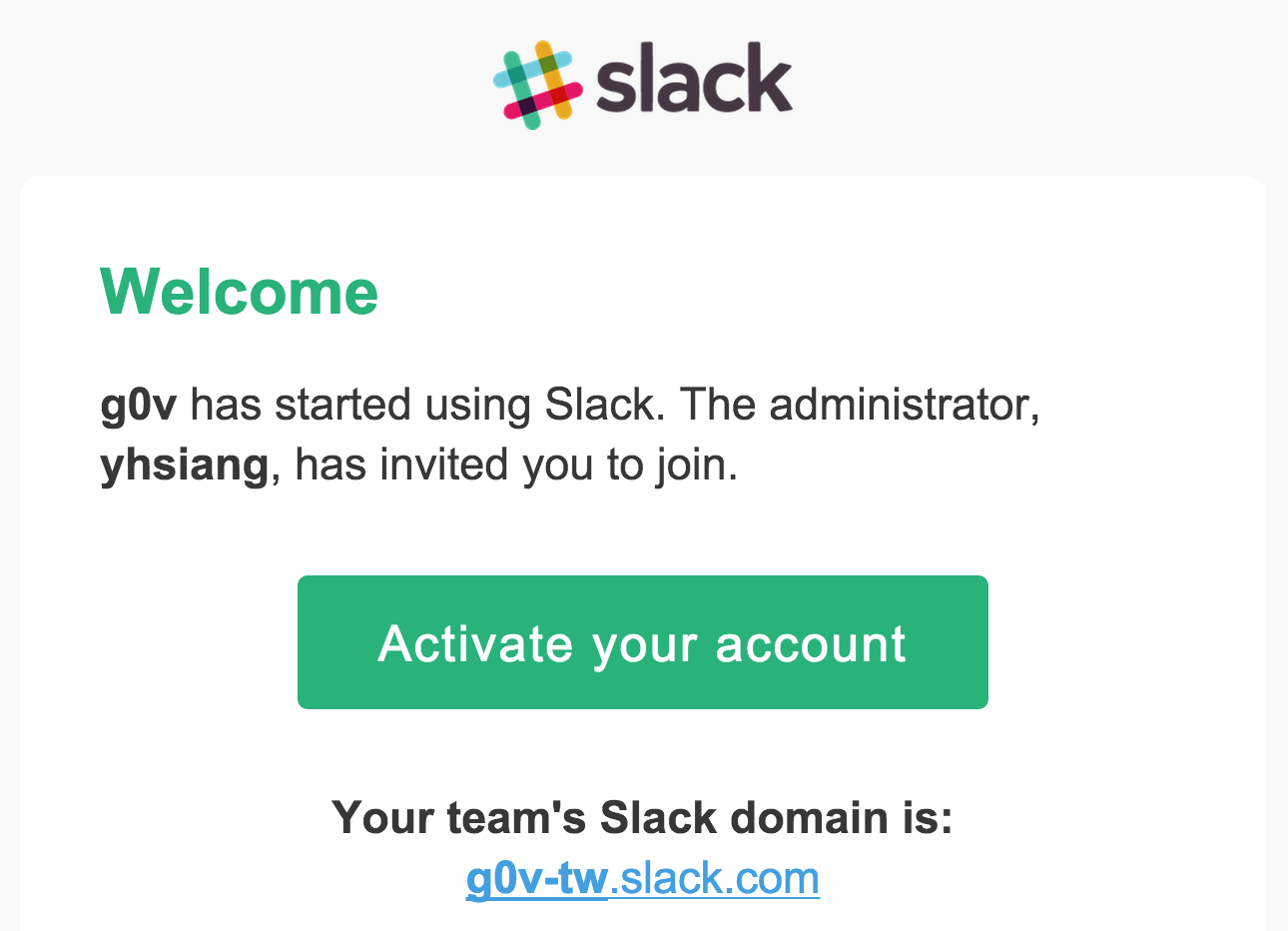Click the bold yhsiang administrator name
This screenshot has height=931, width=1288.
(185, 465)
